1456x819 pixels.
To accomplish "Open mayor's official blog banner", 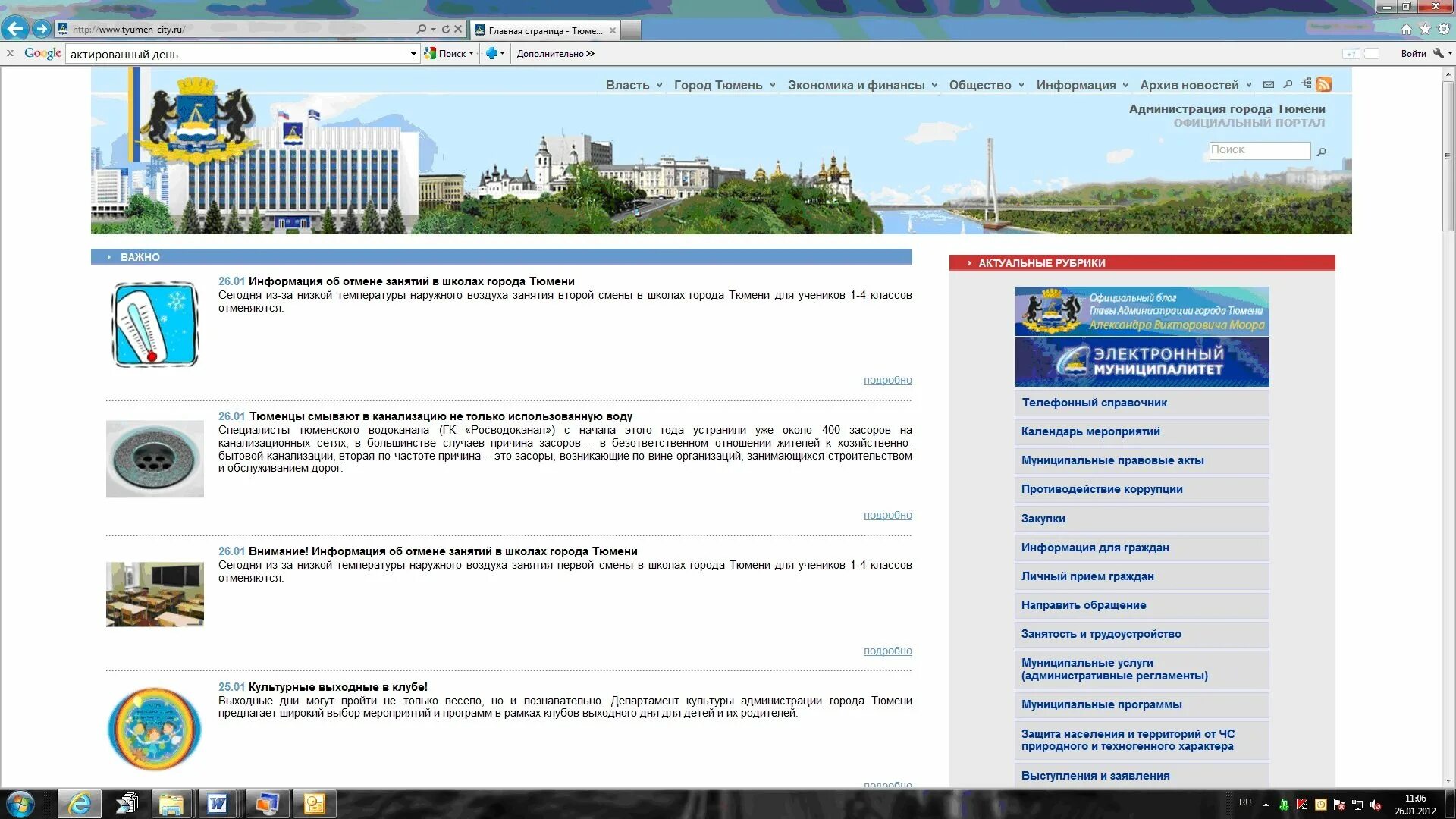I will [1142, 311].
